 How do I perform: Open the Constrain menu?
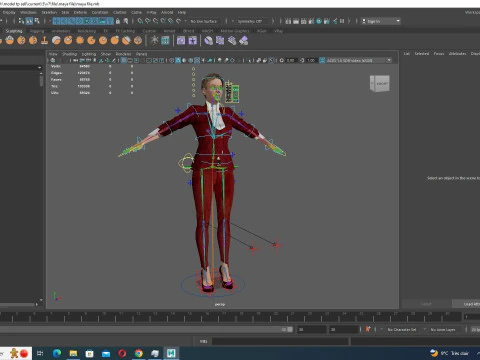(100, 12)
